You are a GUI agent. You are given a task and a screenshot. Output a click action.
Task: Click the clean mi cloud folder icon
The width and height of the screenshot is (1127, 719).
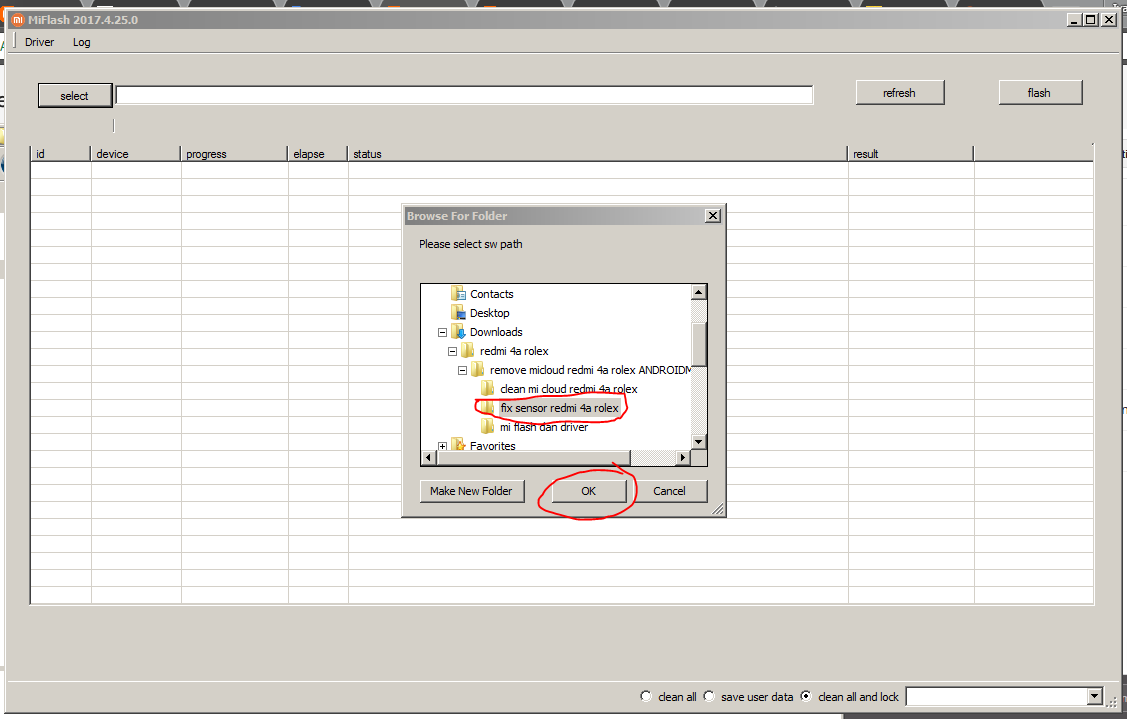(488, 388)
